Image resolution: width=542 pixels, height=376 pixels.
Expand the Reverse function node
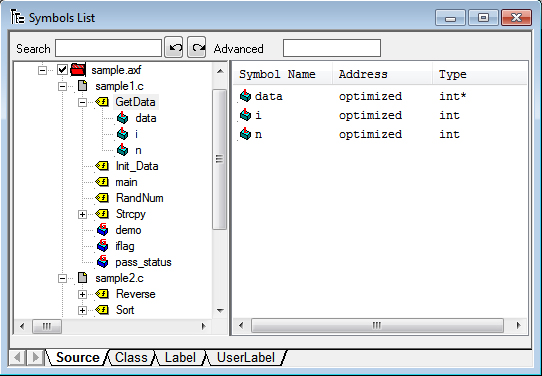[x=82, y=294]
